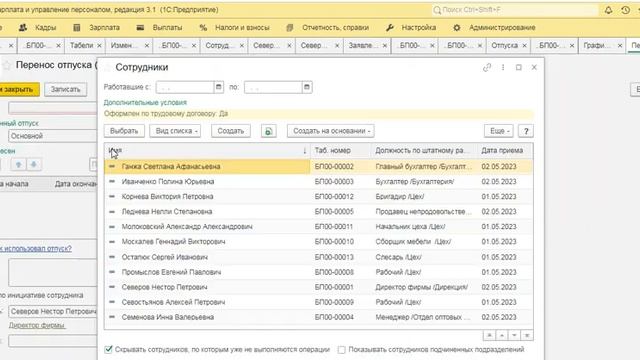Screen dimensions: 640x360
Task: Open 'Создать на основании' dropdown
Action: click(x=331, y=131)
